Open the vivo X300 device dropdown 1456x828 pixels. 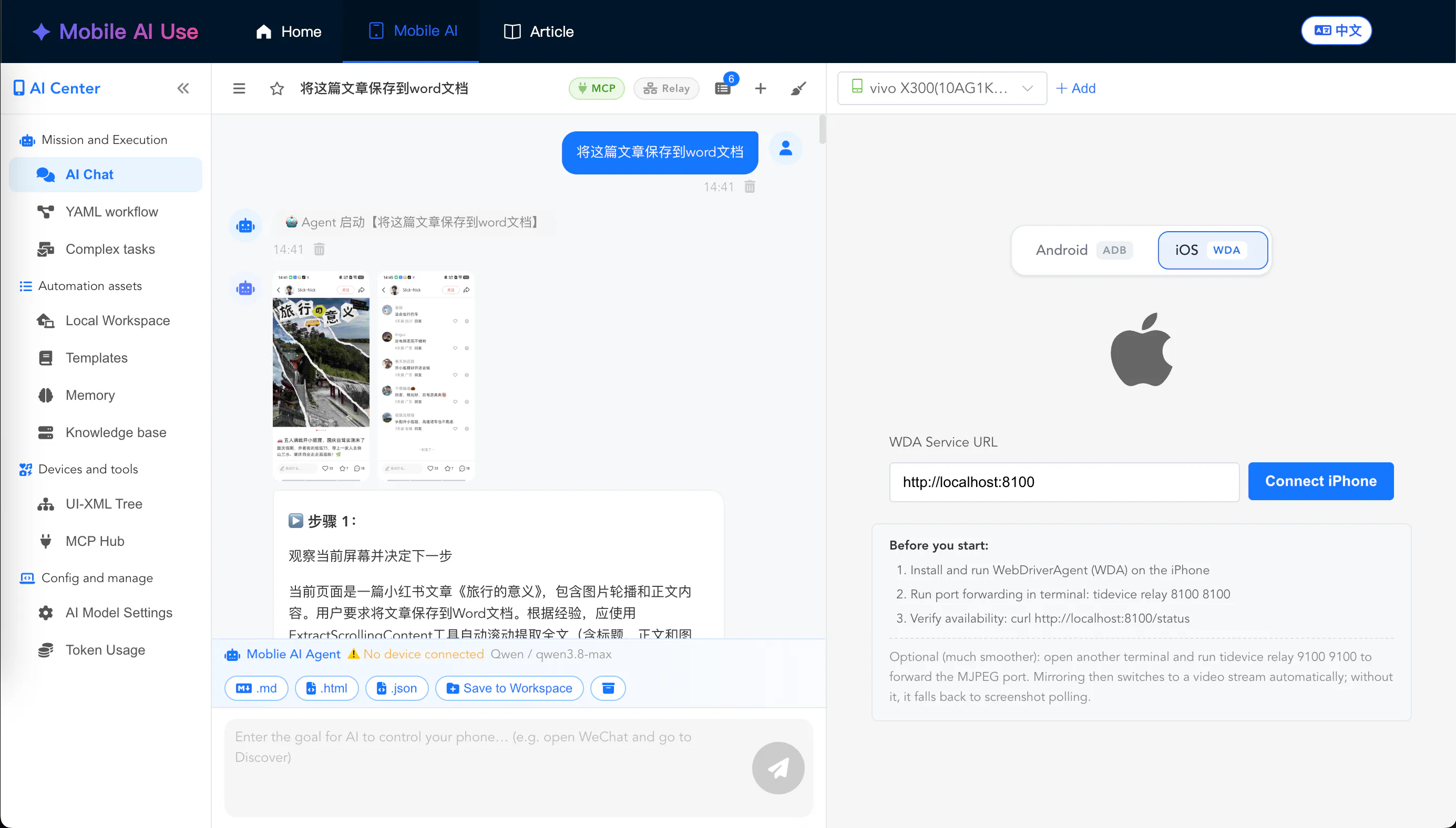[941, 88]
